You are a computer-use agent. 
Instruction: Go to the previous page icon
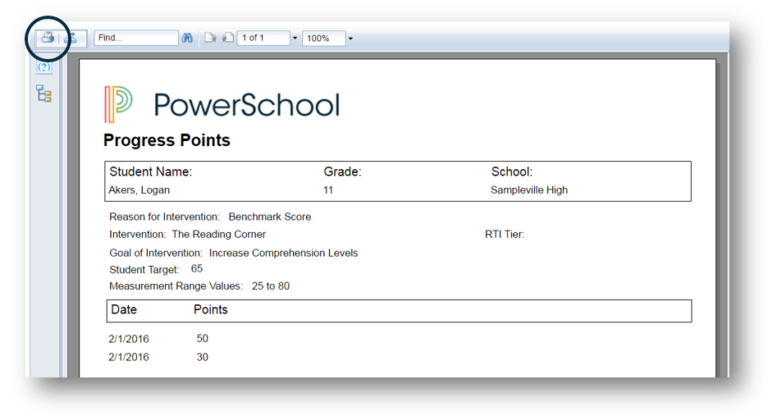coord(210,38)
